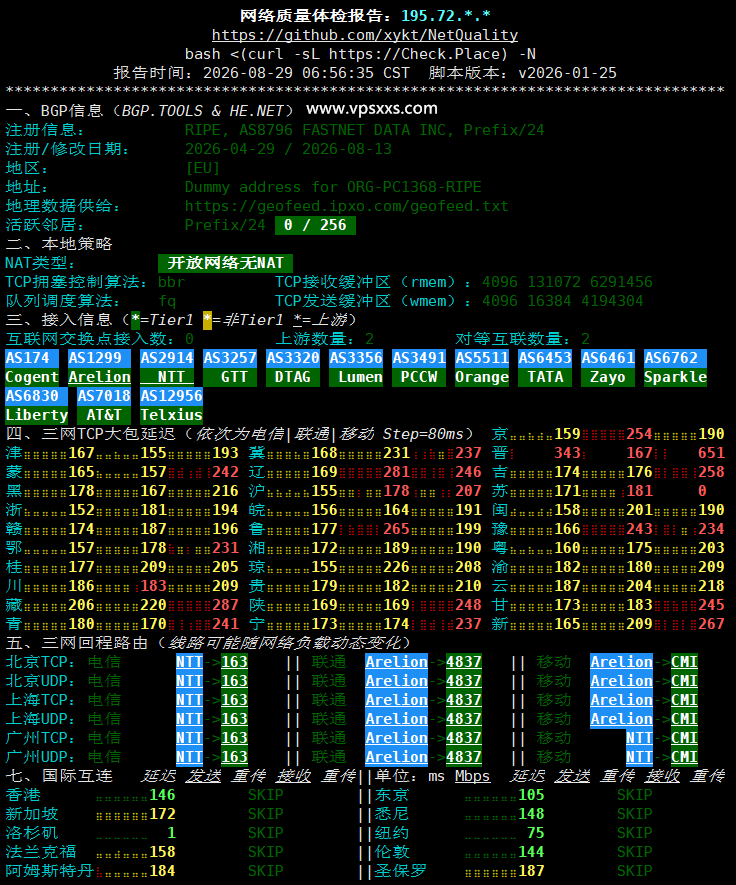Click the '开放网络无NAT' NAT type badge

[x=225, y=263]
